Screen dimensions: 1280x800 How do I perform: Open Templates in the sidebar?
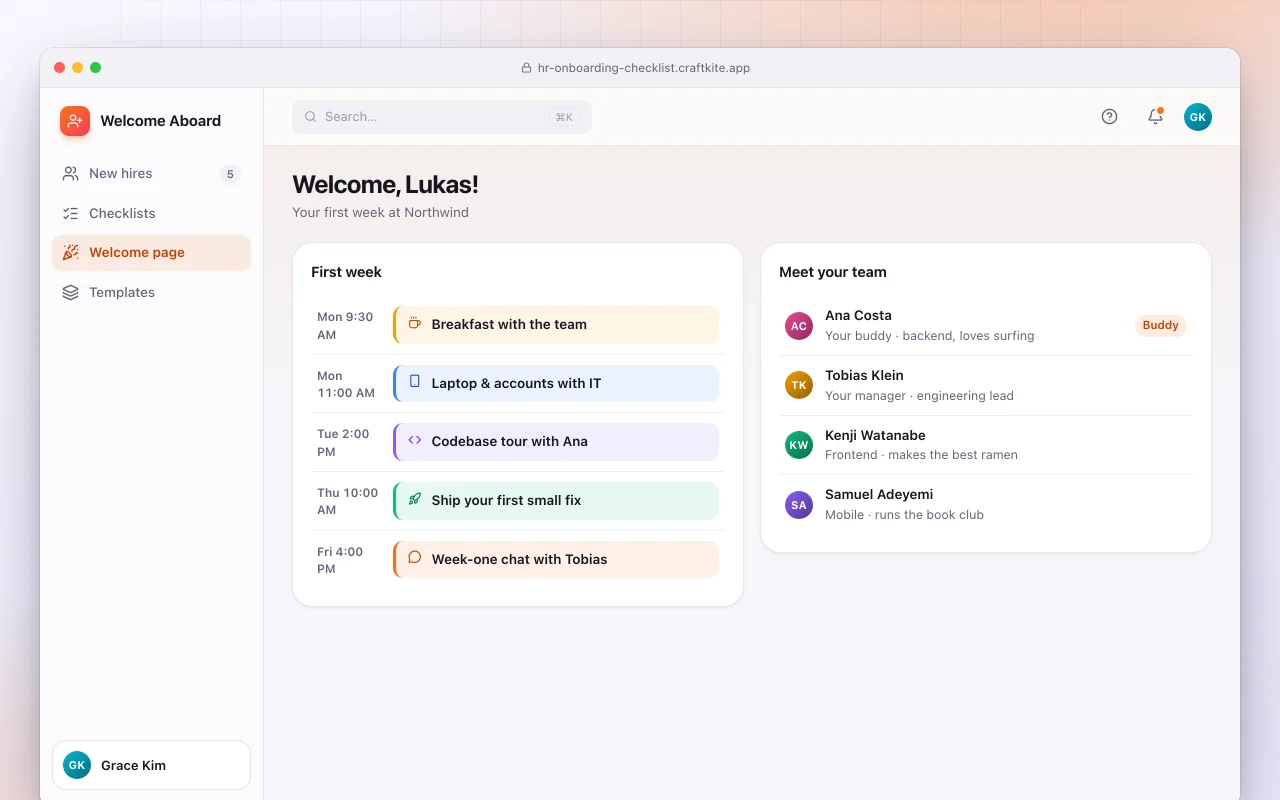(x=151, y=293)
